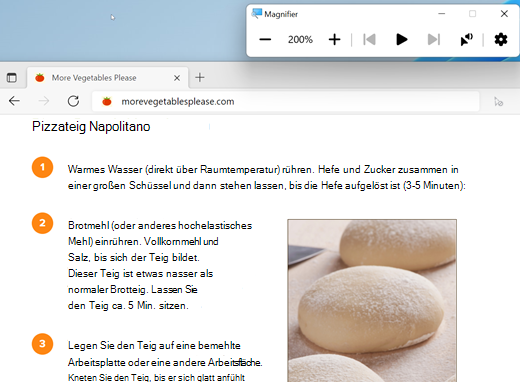Zoom in with Magnifier plus button
Image resolution: width=520 pixels, height=382 pixels.
point(334,40)
